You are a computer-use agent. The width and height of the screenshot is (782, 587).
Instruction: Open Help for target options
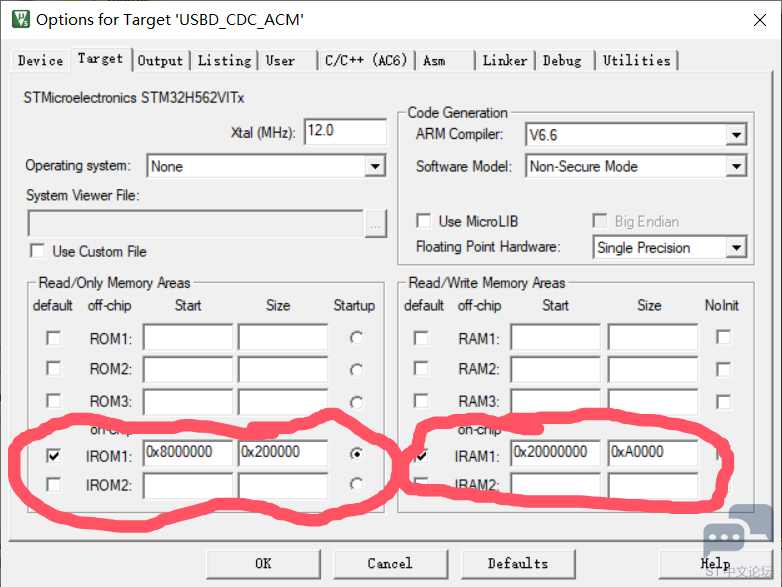715,564
